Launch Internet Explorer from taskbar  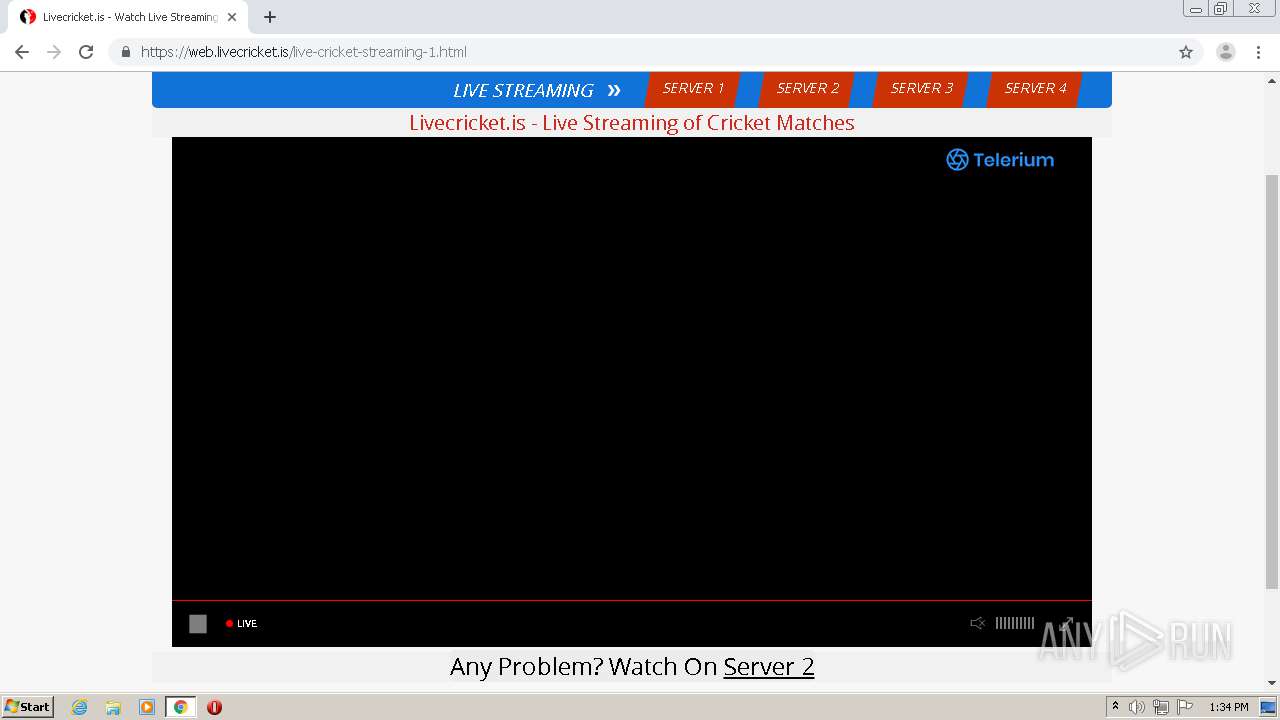(x=79, y=707)
